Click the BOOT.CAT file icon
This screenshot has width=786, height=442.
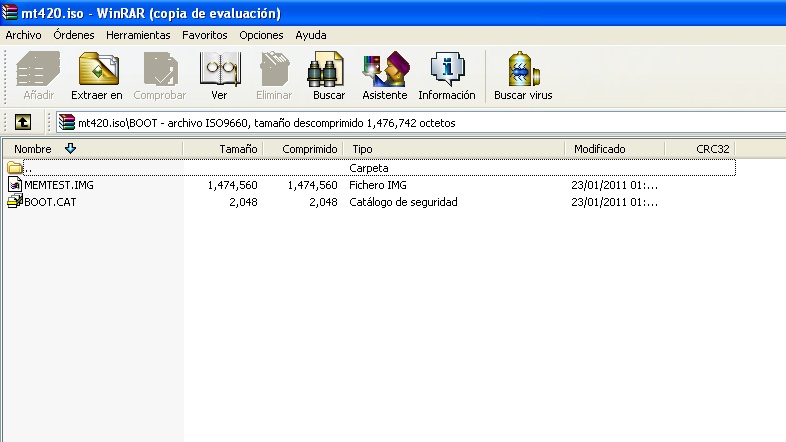point(15,202)
